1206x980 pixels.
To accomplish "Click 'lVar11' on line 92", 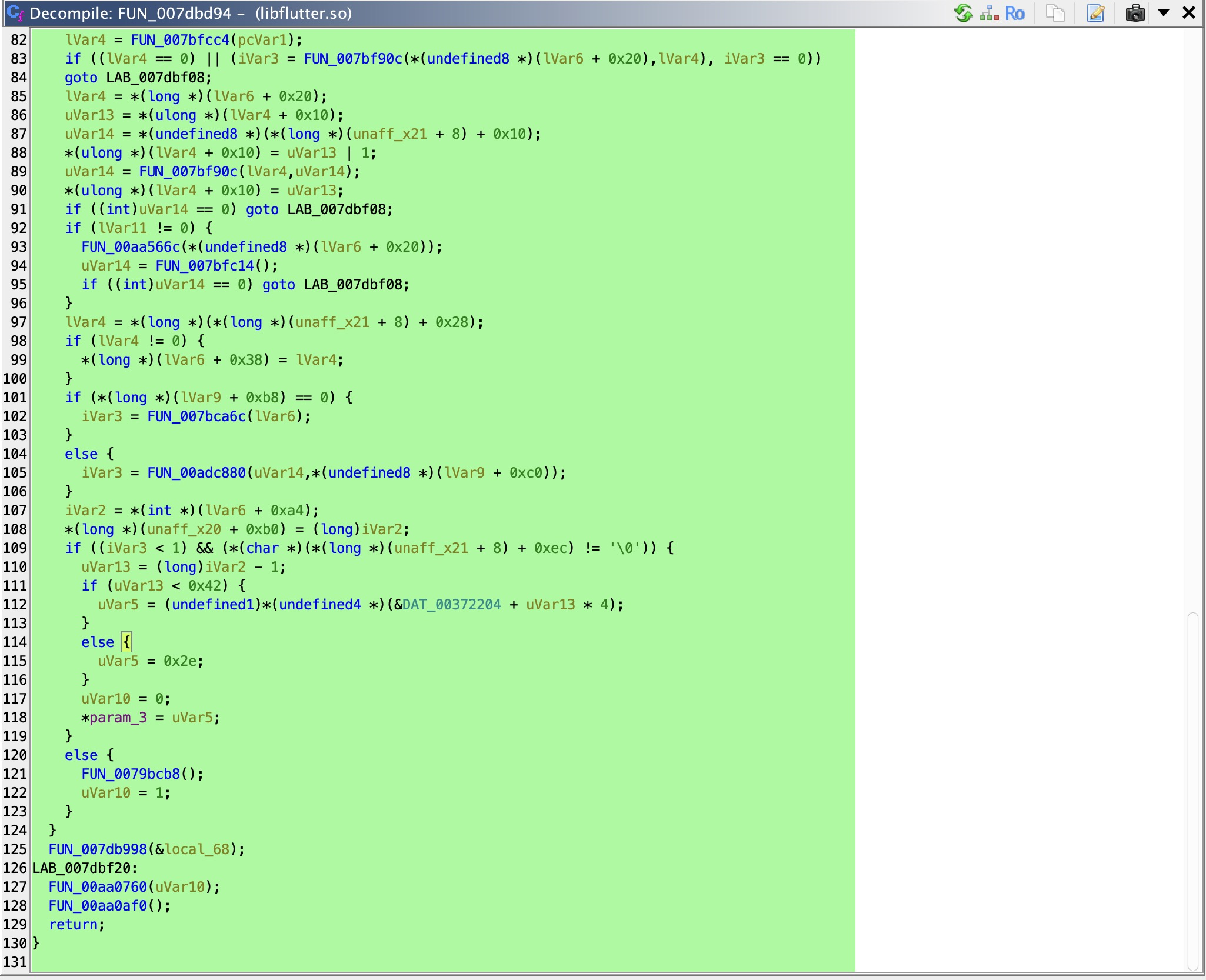I will 122,228.
